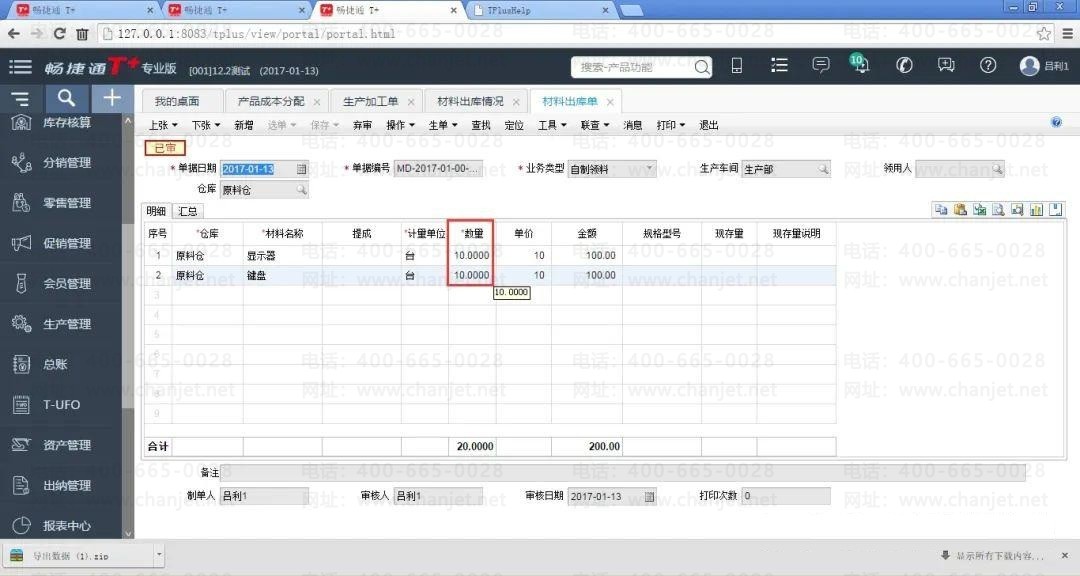Click the plus add icon in sidebar
The image size is (1080, 576).
pos(112,98)
